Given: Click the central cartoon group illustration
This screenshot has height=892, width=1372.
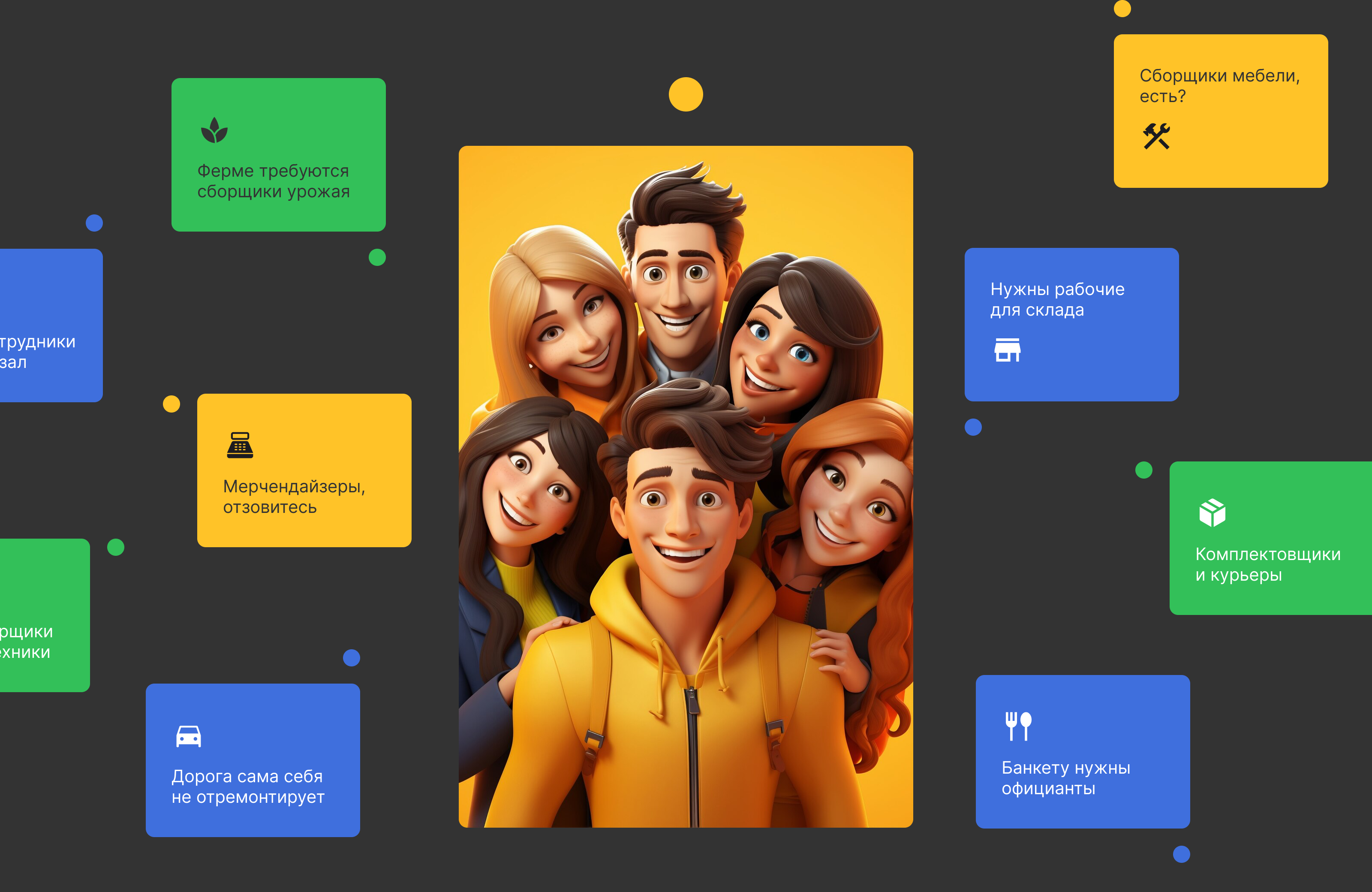Looking at the screenshot, I should [x=686, y=487].
